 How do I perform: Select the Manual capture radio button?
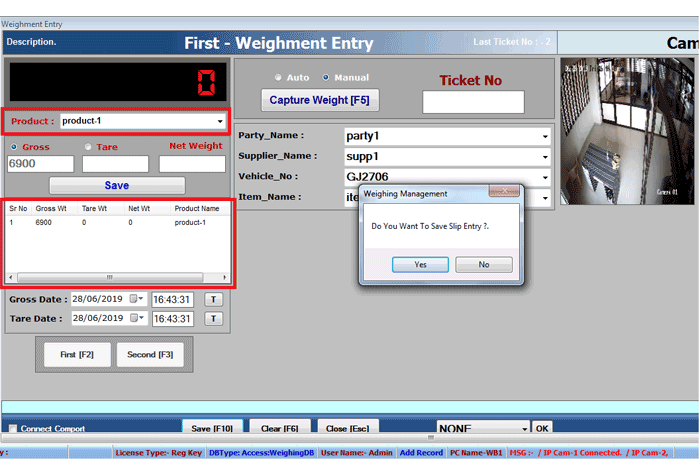(326, 78)
